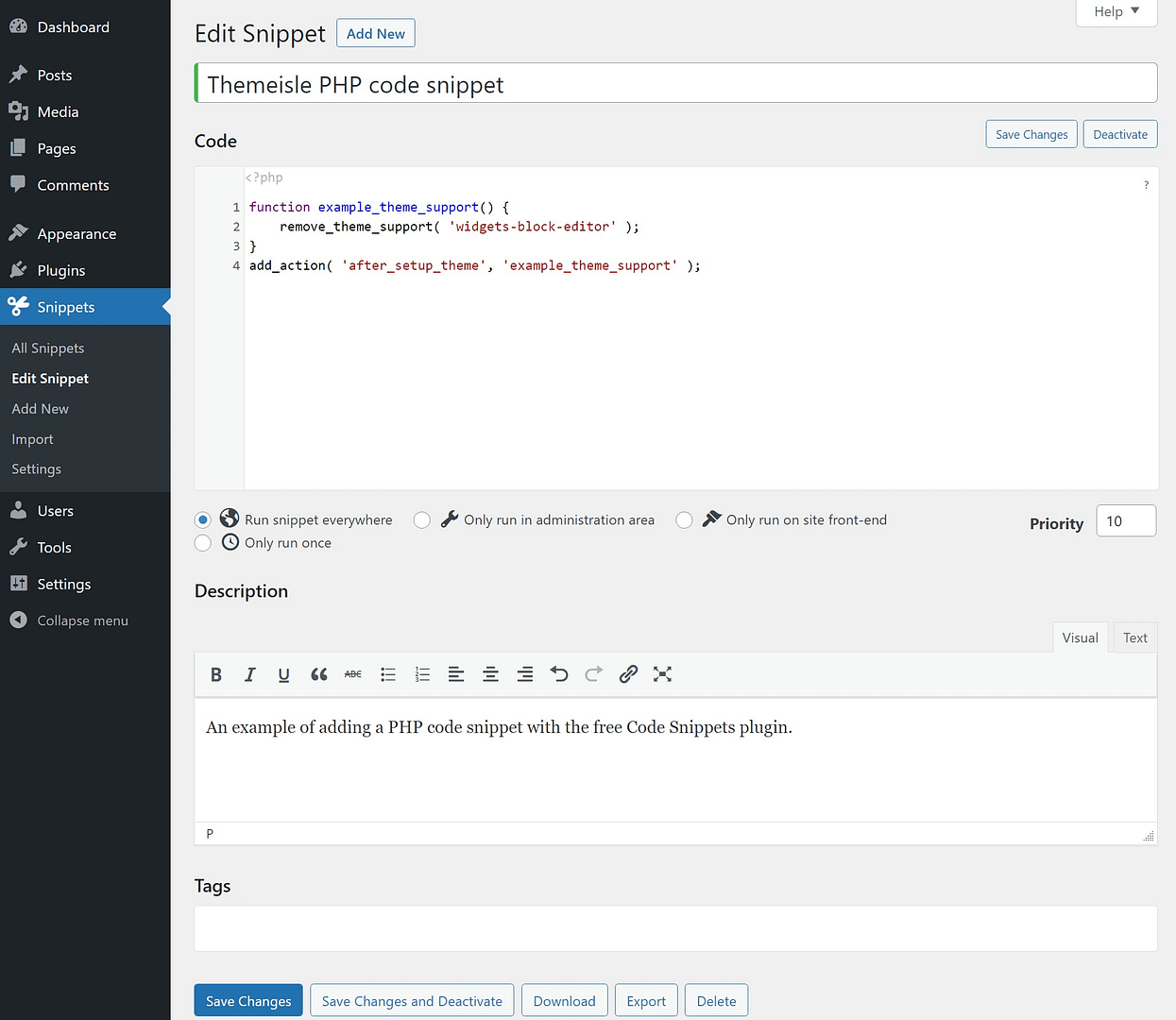Select the strikethrough formatting icon

pos(352,674)
